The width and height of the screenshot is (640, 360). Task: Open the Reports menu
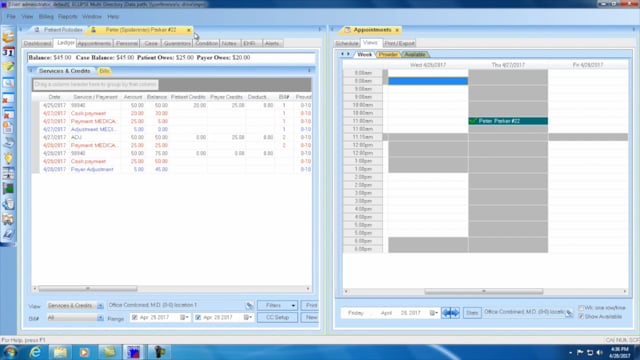pyautogui.click(x=68, y=17)
